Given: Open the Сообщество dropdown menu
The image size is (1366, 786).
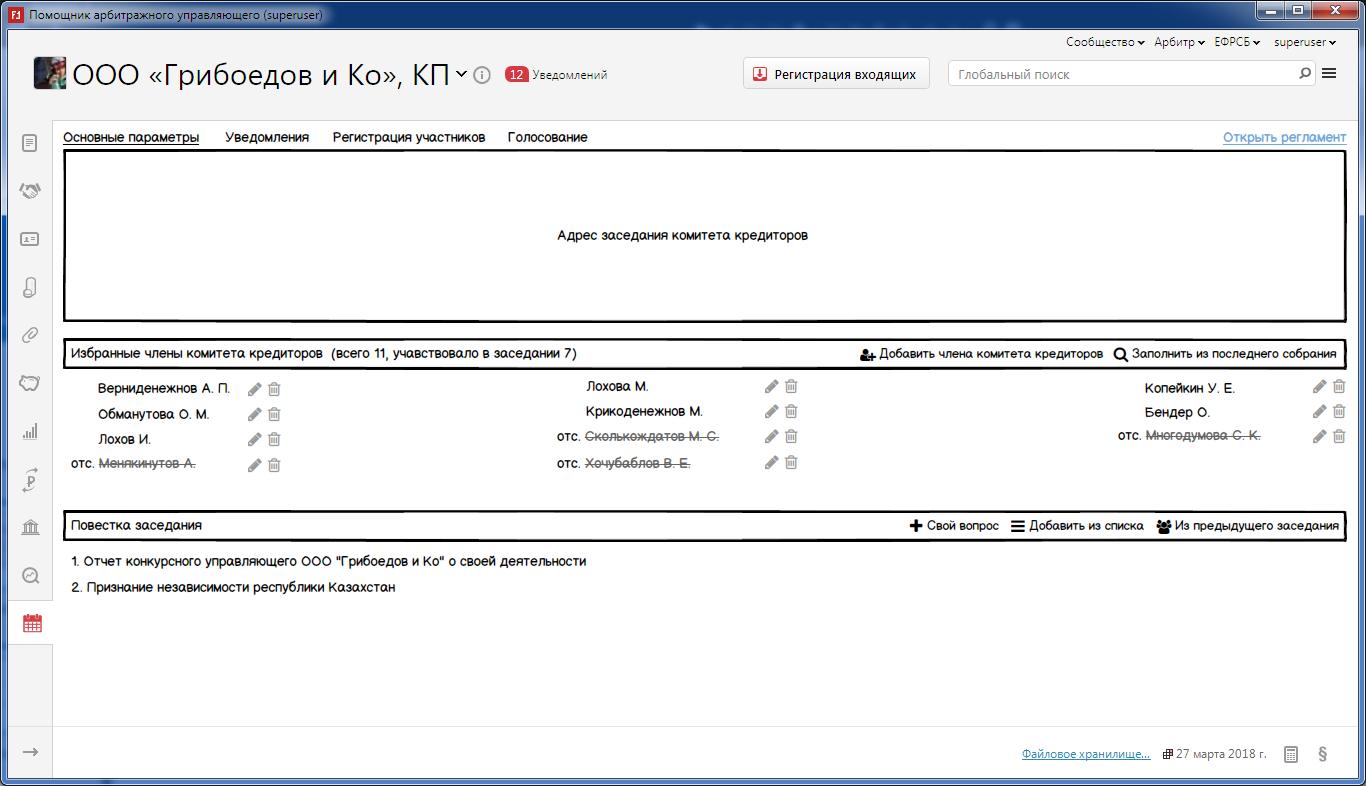Looking at the screenshot, I should click(1105, 42).
